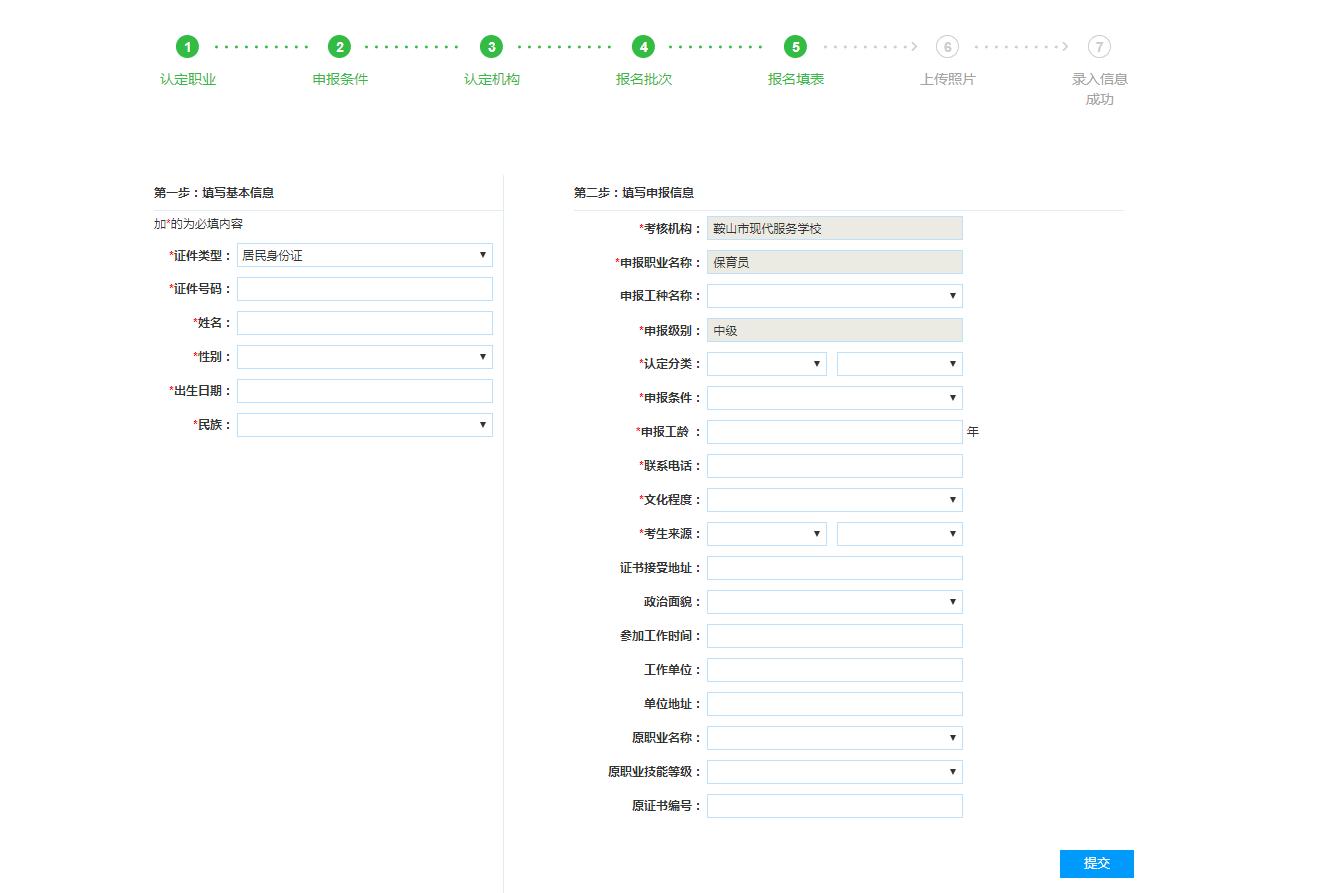The height and width of the screenshot is (893, 1320).
Task: Open the 政治面貌 dropdown
Action: coord(834,602)
